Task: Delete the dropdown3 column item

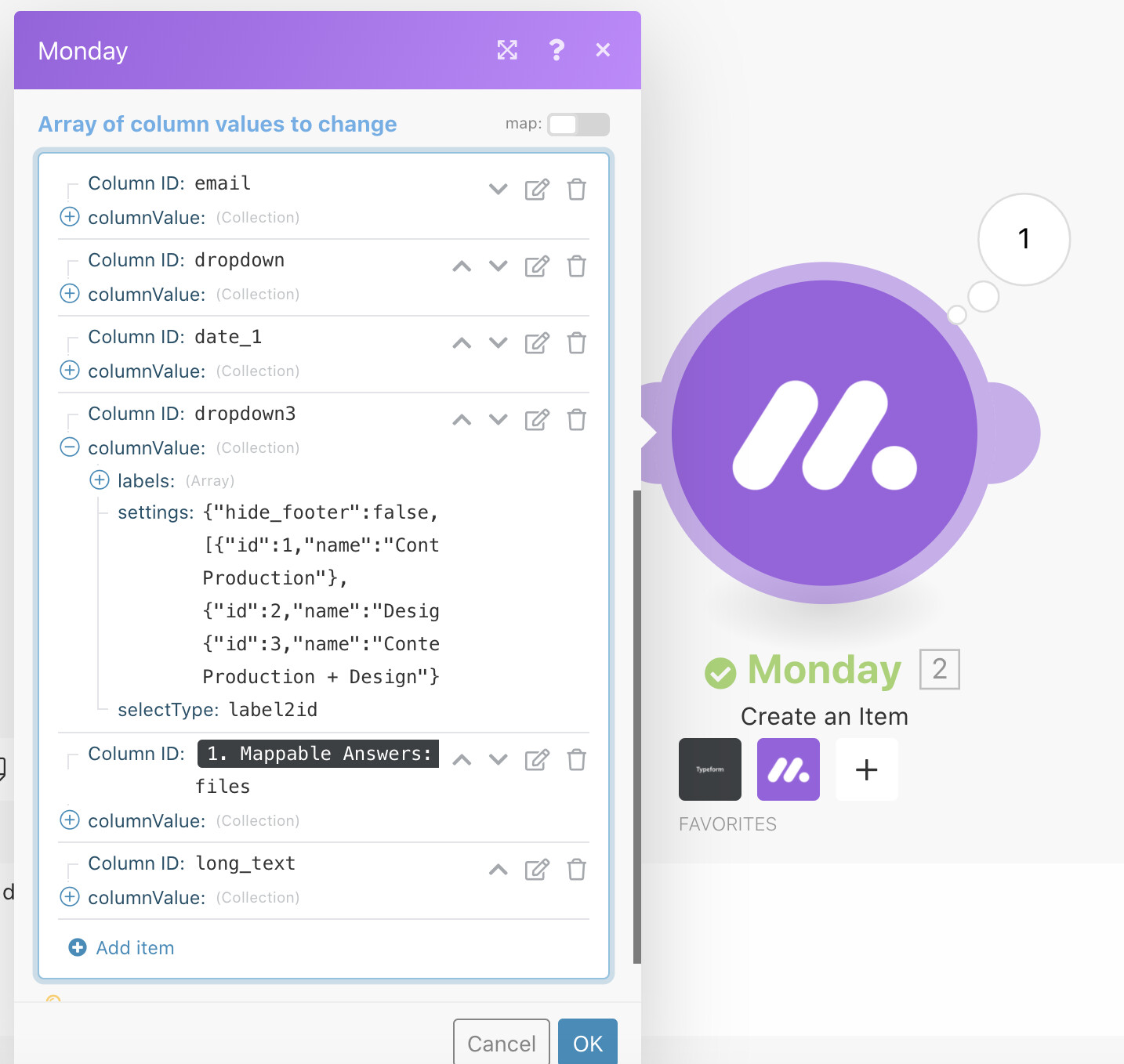Action: [577, 419]
